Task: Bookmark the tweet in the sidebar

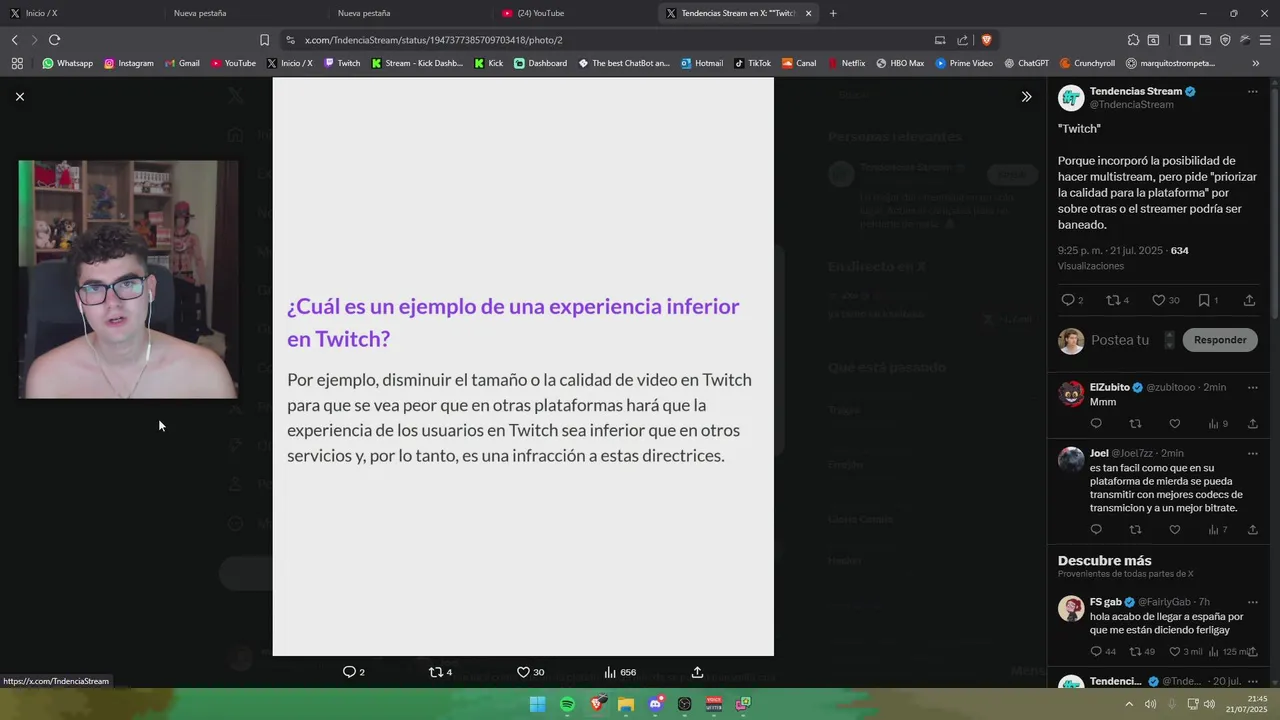Action: click(1204, 300)
